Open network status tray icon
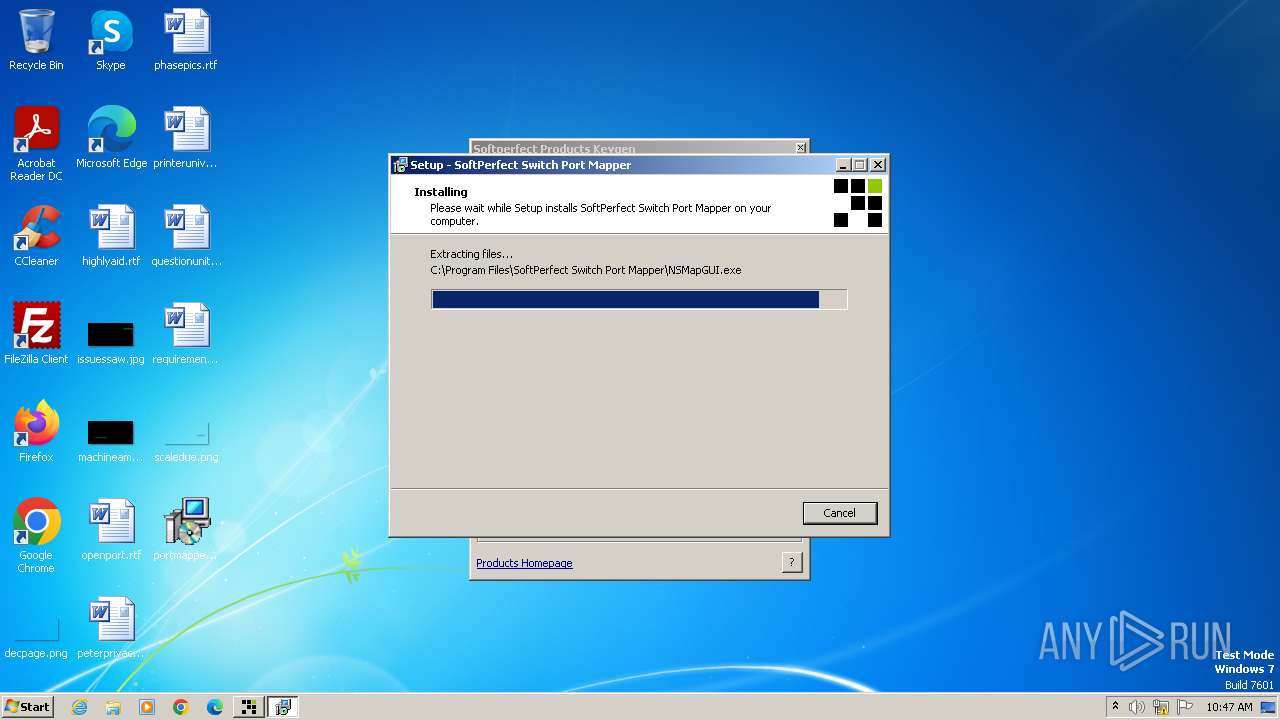This screenshot has width=1280, height=720. pyautogui.click(x=1161, y=707)
